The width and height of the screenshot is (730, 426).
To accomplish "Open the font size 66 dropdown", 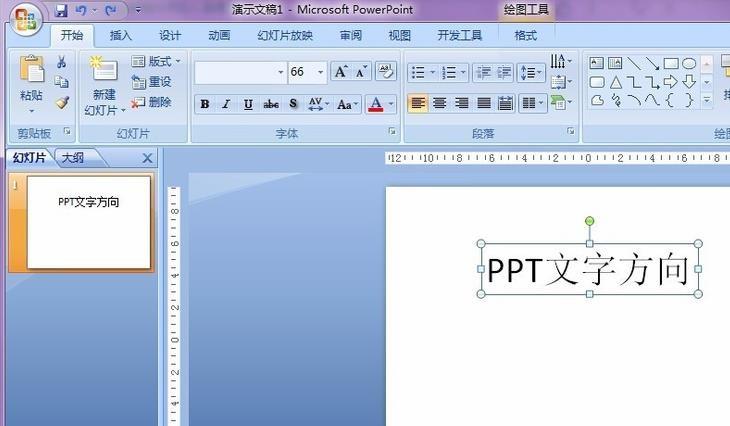I will [x=320, y=72].
